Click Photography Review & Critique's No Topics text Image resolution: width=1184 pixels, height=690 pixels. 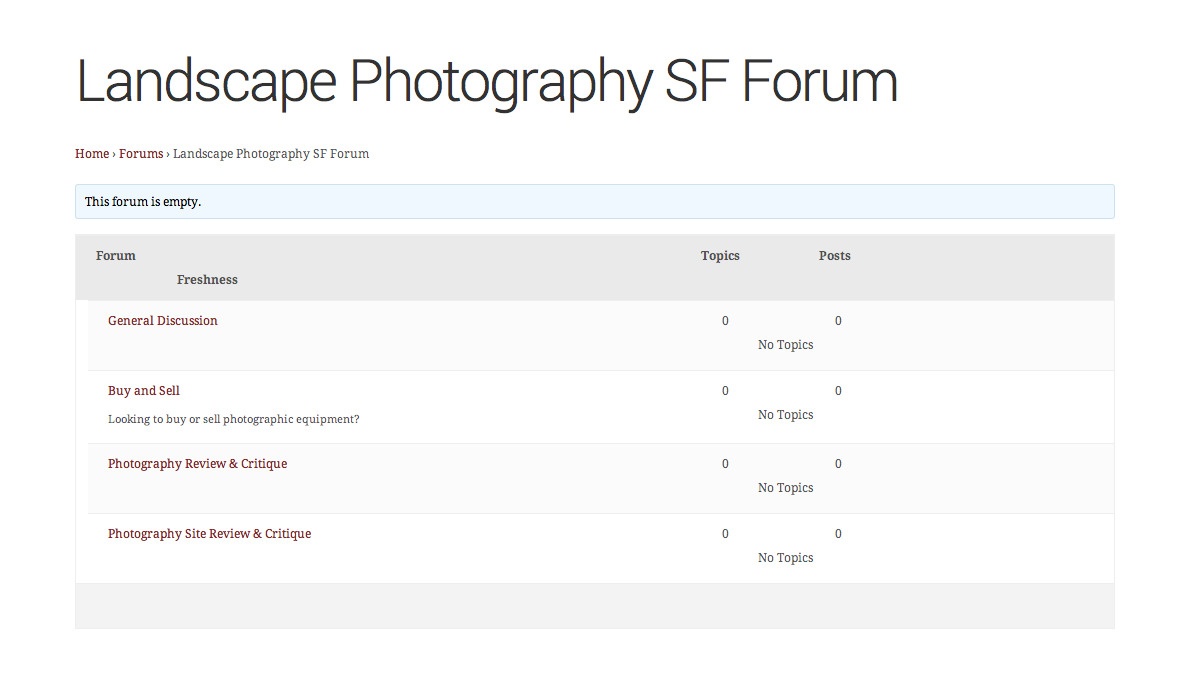[785, 488]
